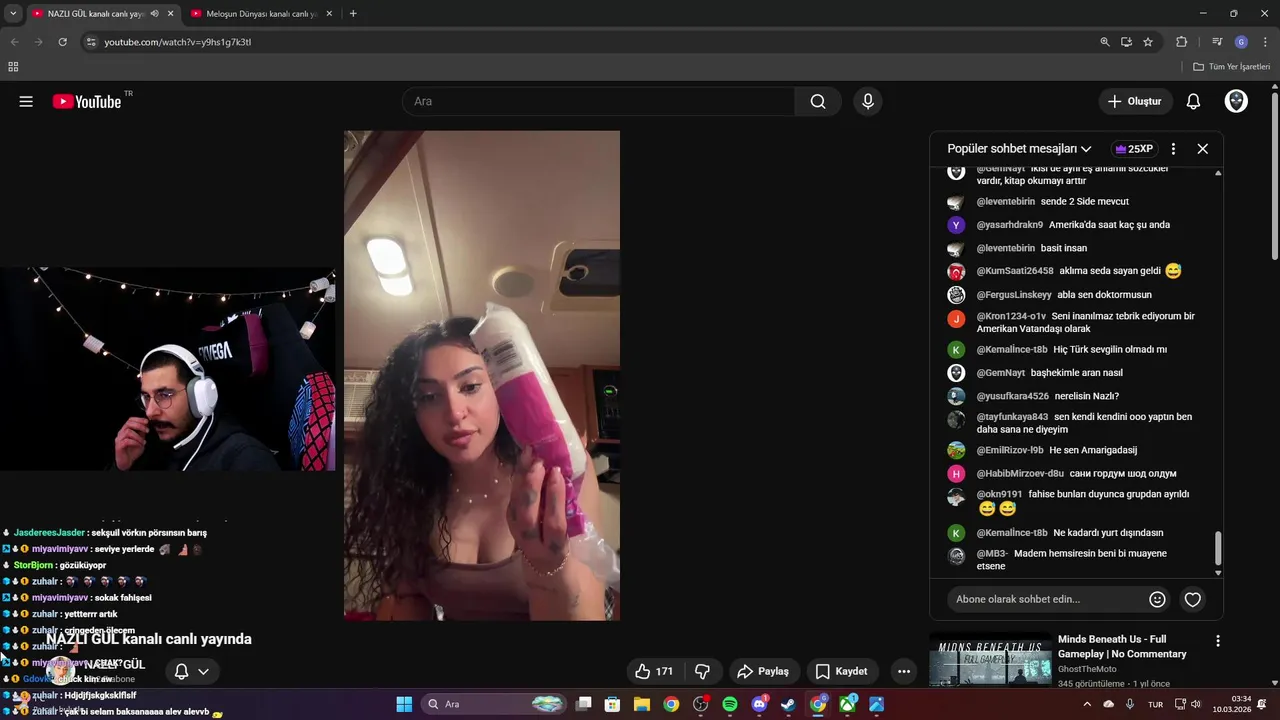1280x720 pixels.
Task: Open options for Minds Beneath Us suggestion
Action: [x=1217, y=640]
